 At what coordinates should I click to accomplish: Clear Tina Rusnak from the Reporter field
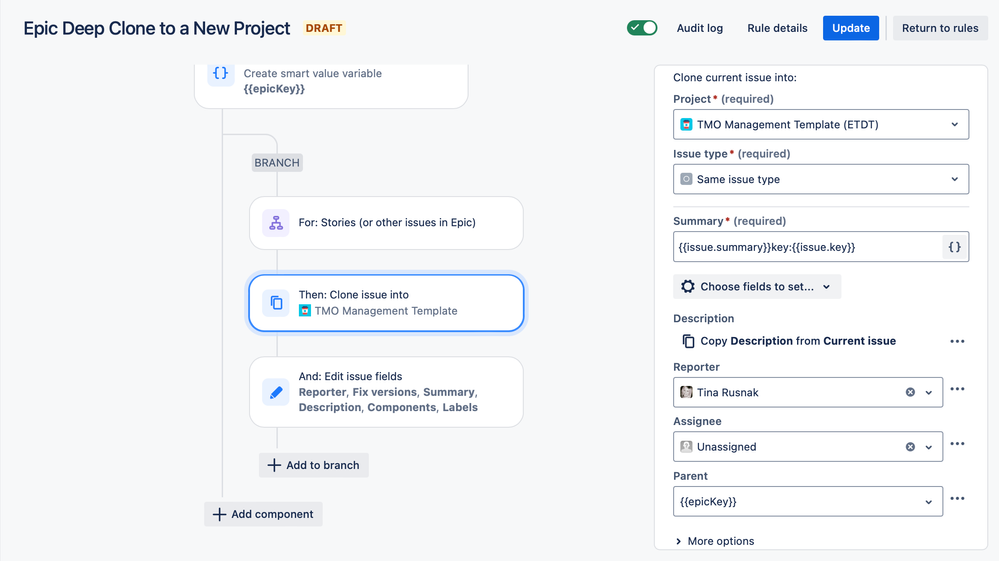(x=910, y=392)
